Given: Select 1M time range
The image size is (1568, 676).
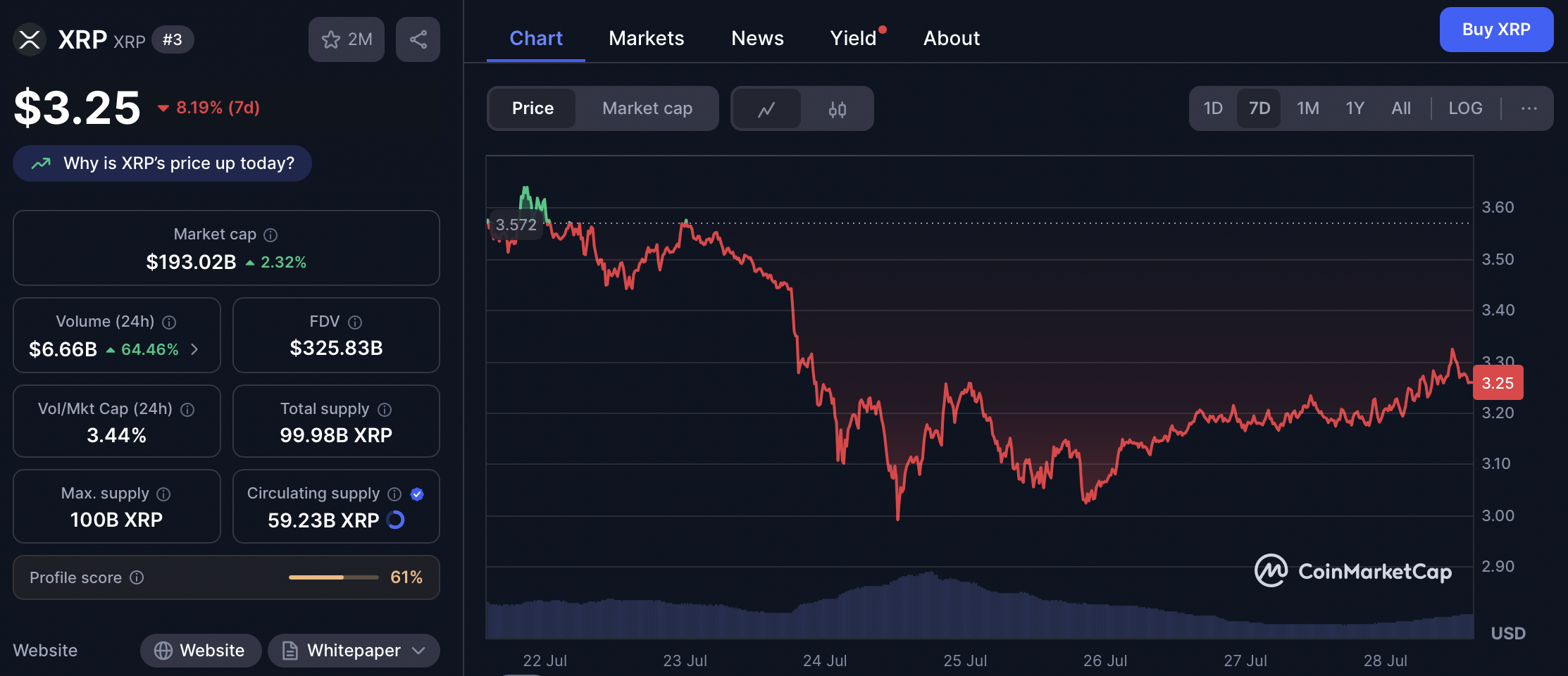Looking at the screenshot, I should tap(1308, 108).
